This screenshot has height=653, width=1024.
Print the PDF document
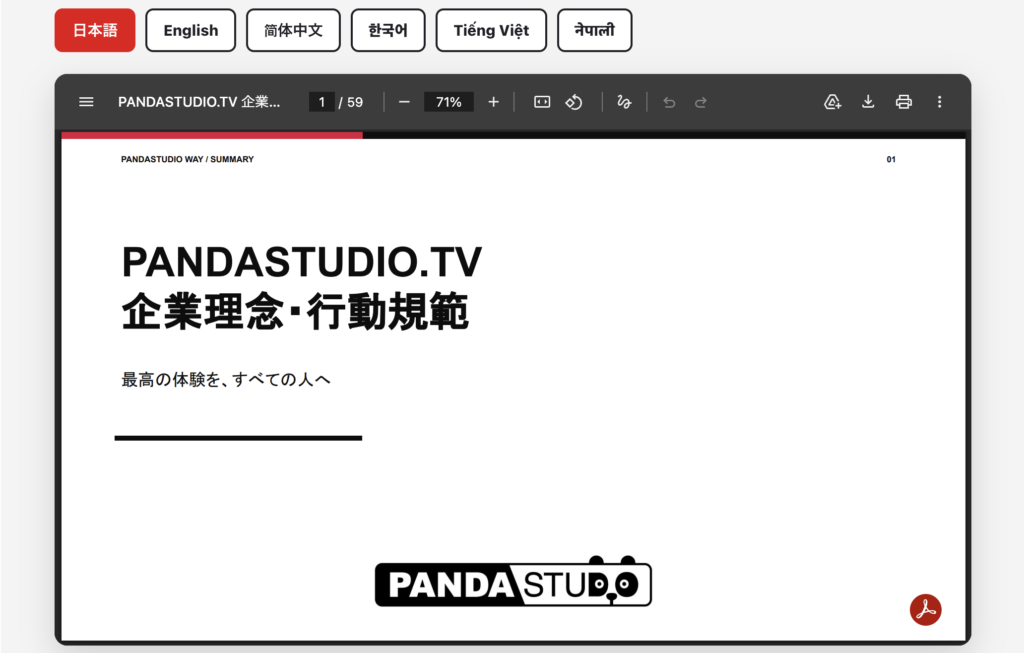[904, 102]
